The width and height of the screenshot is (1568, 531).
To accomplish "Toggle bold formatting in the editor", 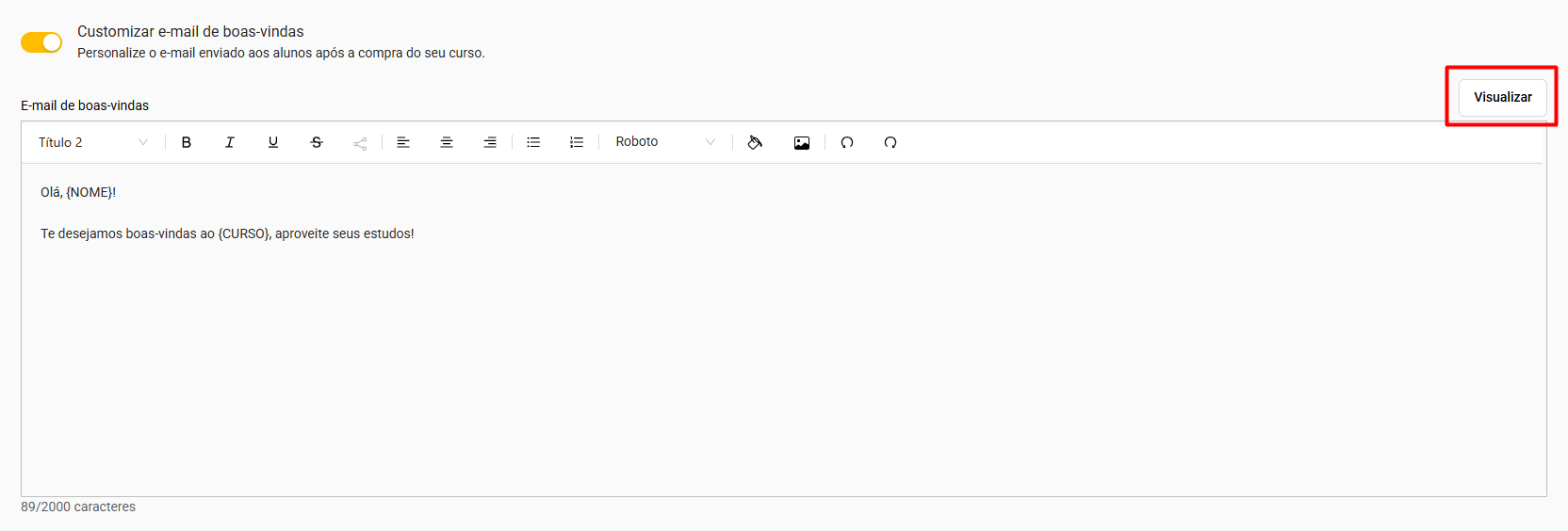I will [187, 142].
